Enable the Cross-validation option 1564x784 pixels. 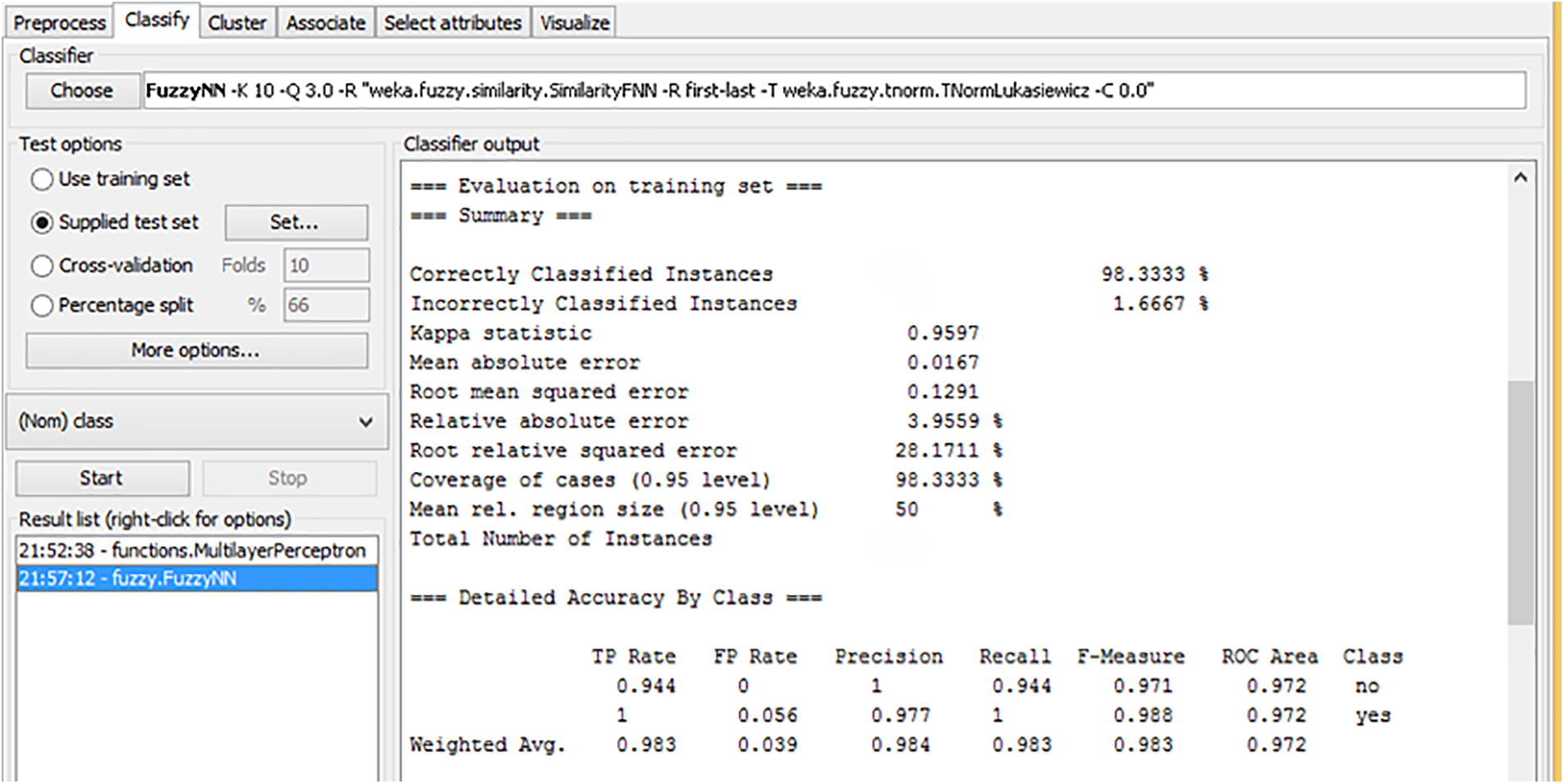42,266
